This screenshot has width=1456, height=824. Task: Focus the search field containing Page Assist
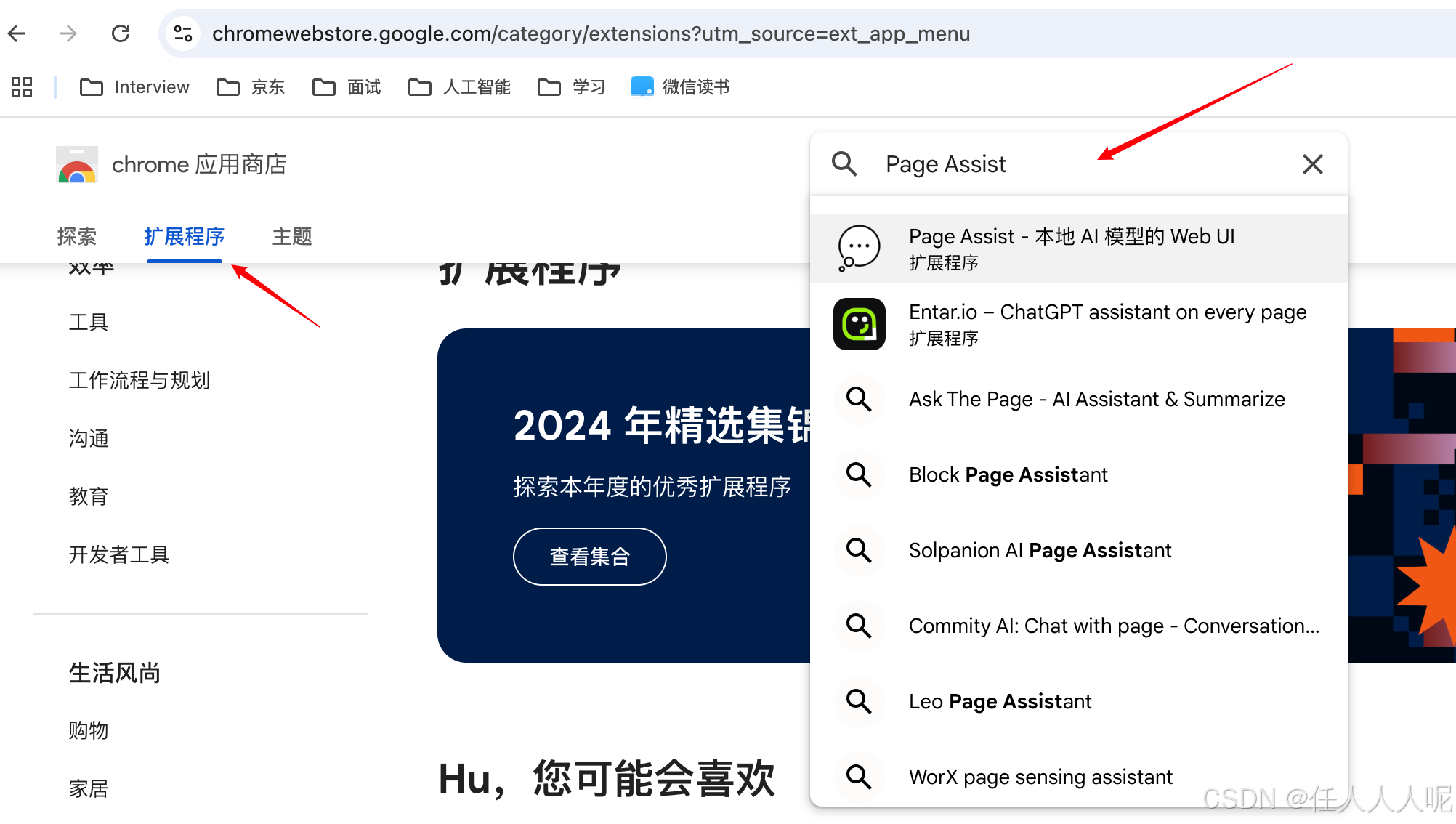(x=1079, y=164)
